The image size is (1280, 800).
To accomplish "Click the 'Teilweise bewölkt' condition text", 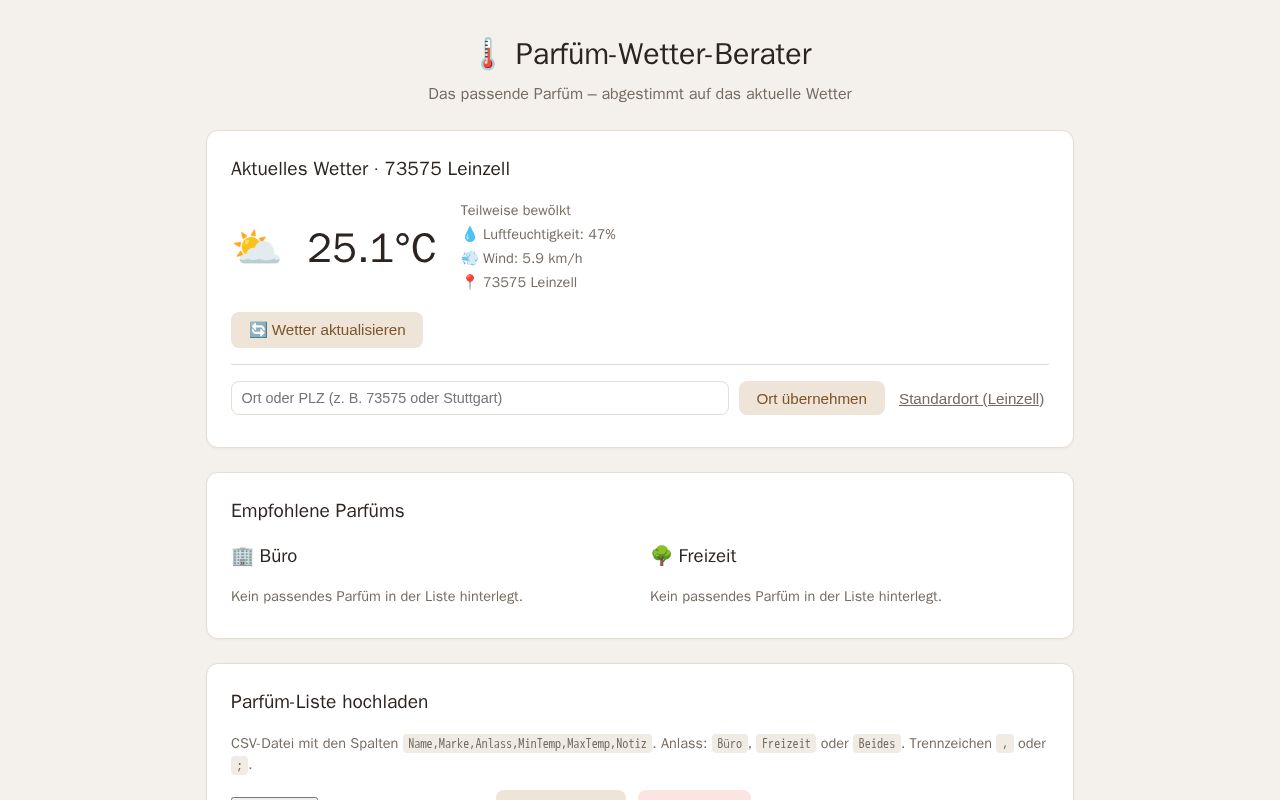I will [516, 210].
